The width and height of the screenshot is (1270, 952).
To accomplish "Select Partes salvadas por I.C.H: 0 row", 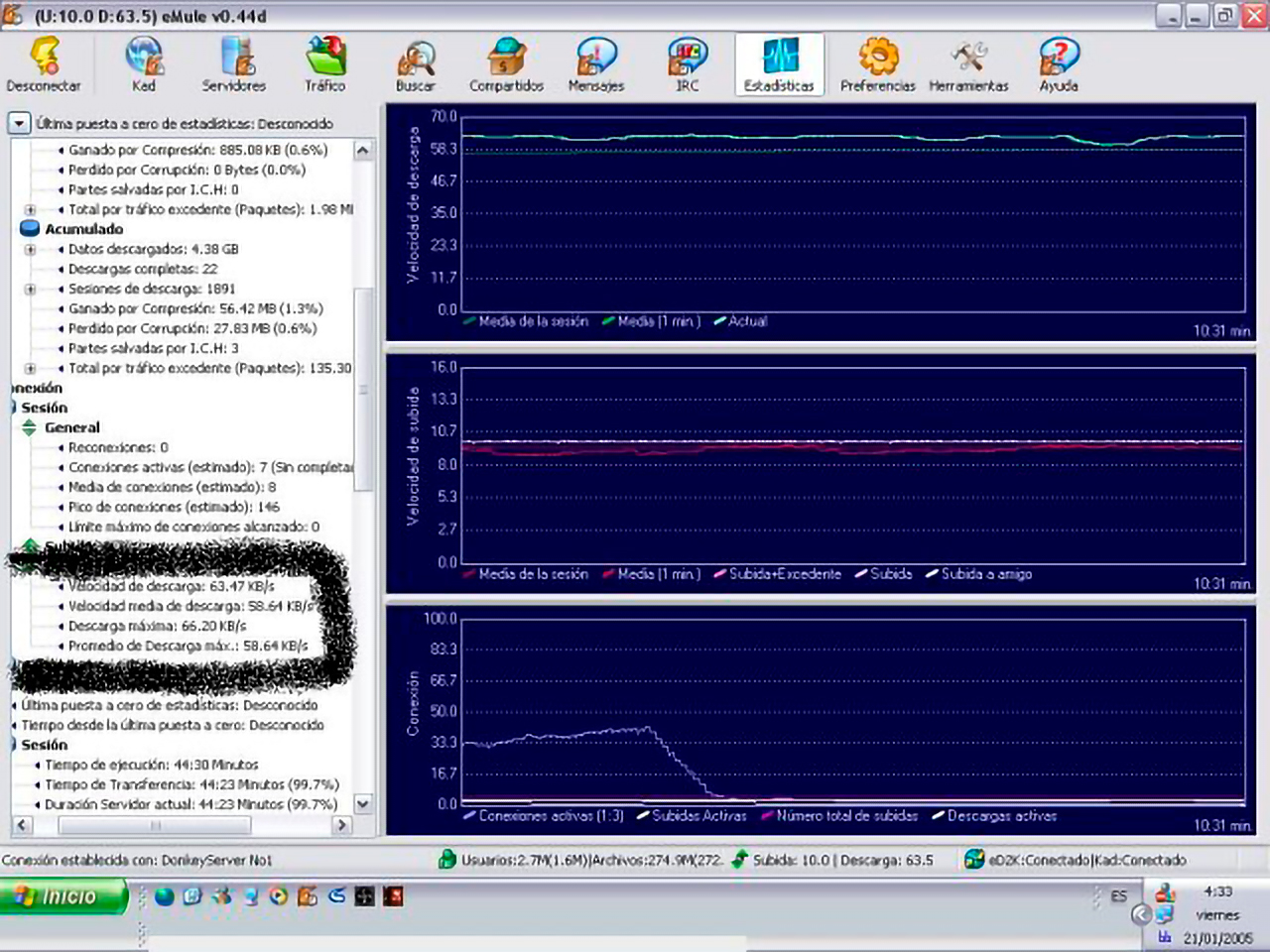I will click(x=153, y=189).
